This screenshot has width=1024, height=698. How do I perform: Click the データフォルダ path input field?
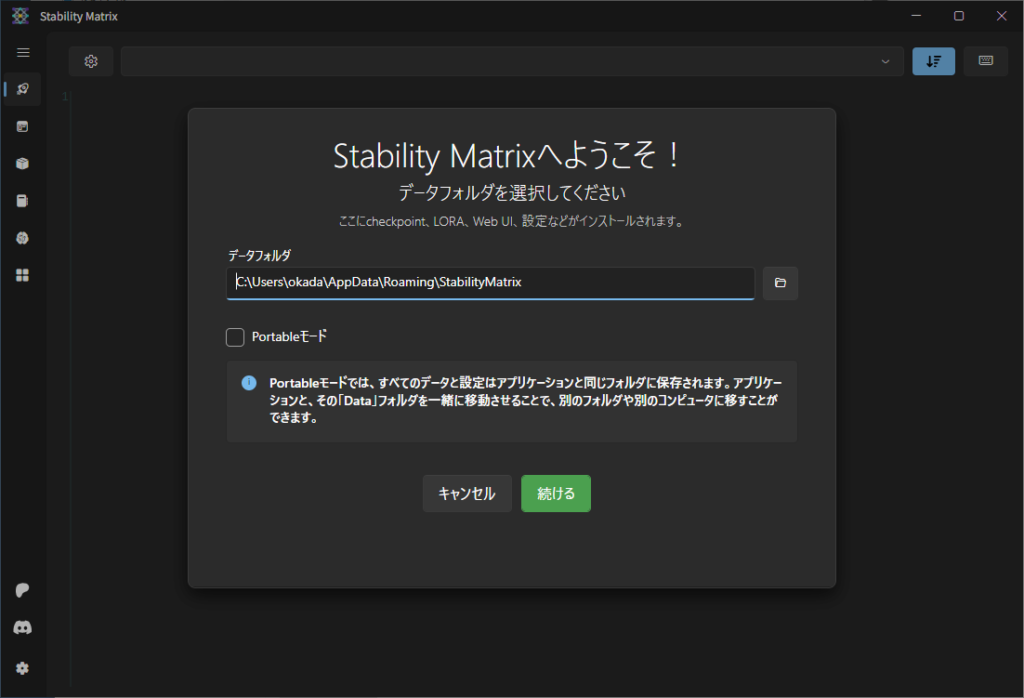click(490, 283)
